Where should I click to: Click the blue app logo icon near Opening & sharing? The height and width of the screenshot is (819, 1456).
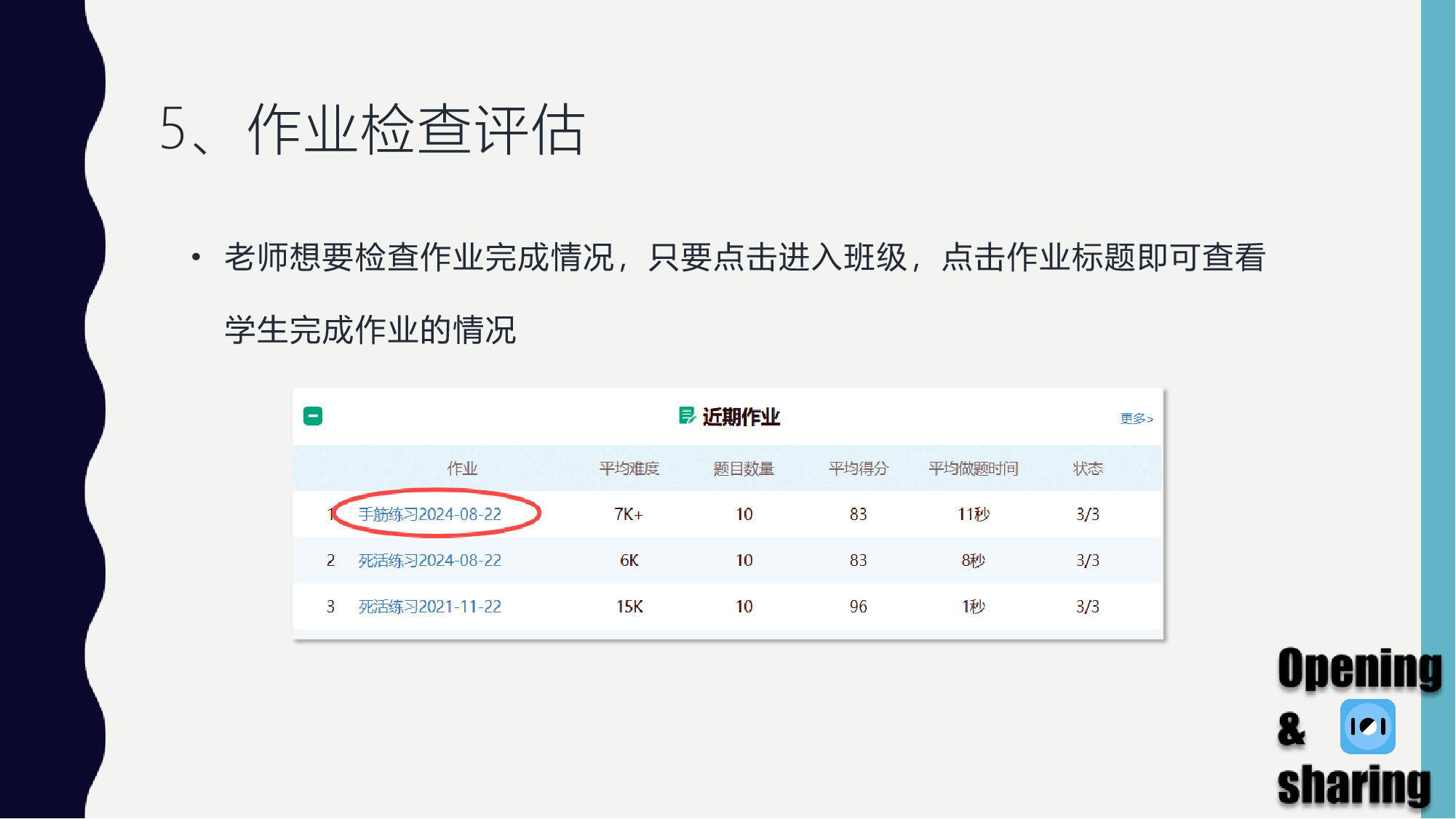(x=1368, y=727)
